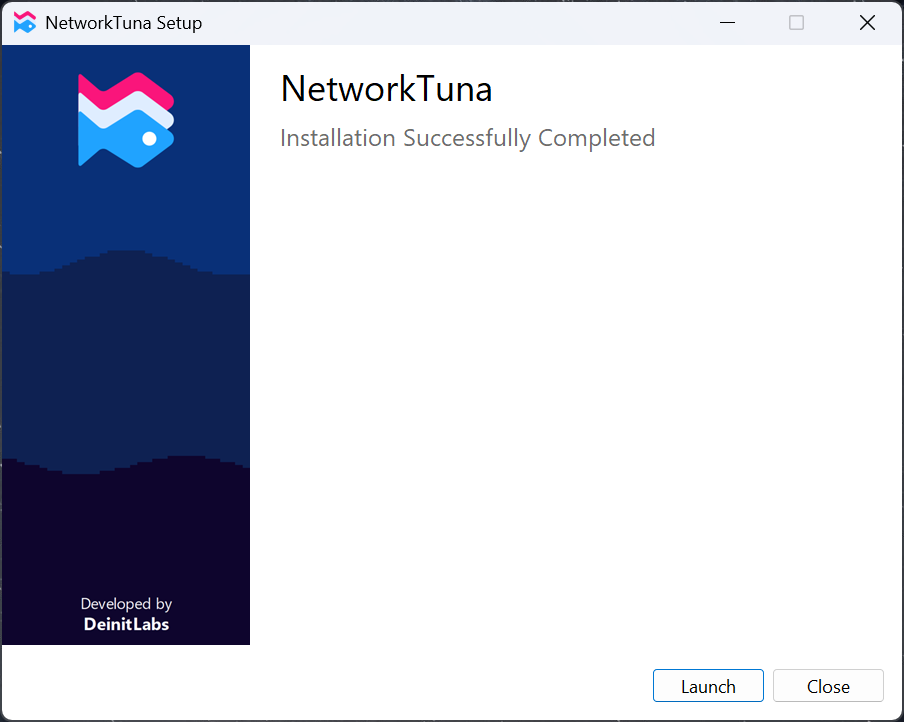
Task: Click 'Installation Successfully Completed' message
Action: [468, 138]
